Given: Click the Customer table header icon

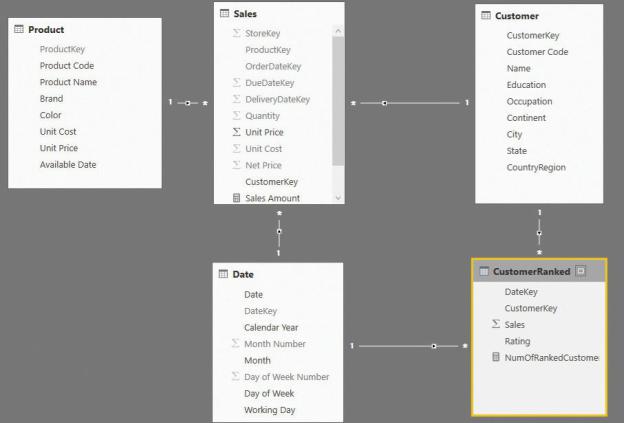Looking at the screenshot, I should 486,16.
